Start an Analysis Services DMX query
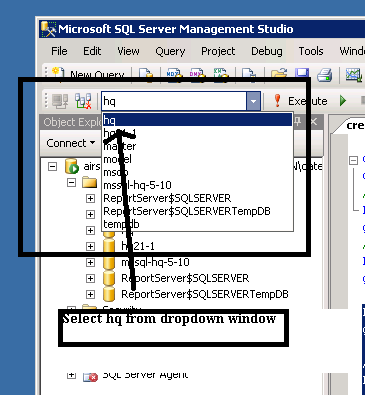 click(x=197, y=75)
